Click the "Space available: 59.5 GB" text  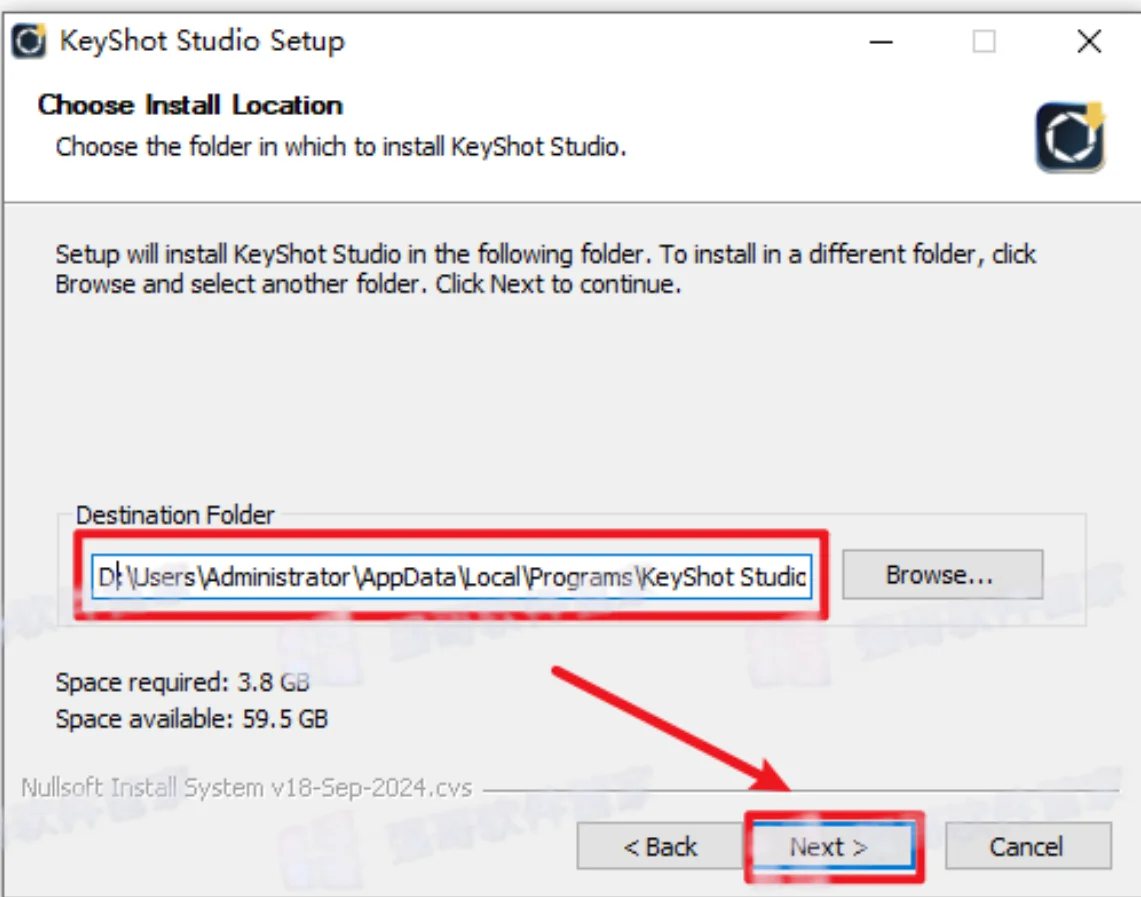[191, 719]
